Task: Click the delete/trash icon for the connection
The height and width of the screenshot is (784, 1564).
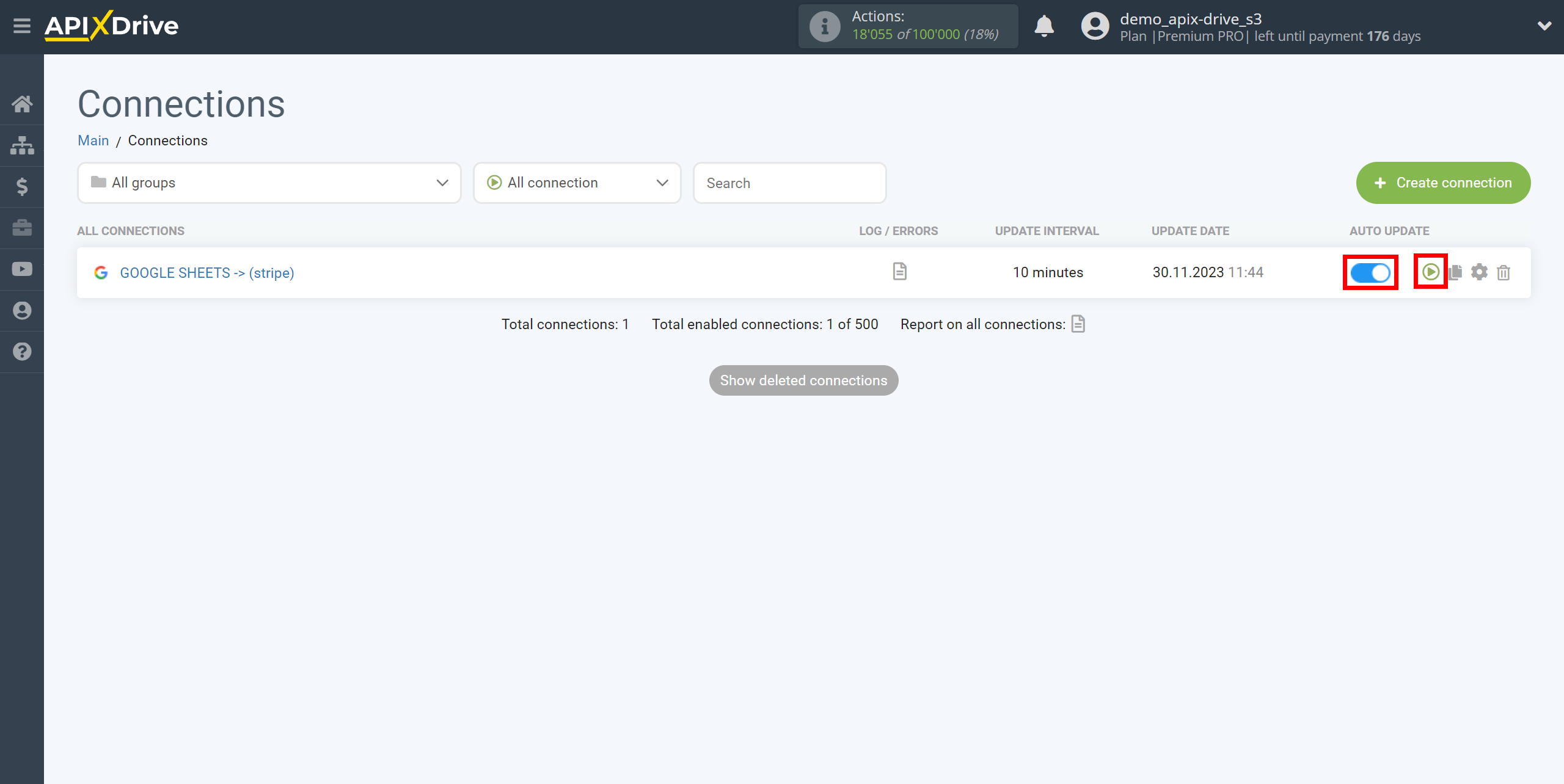Action: pyautogui.click(x=1503, y=272)
